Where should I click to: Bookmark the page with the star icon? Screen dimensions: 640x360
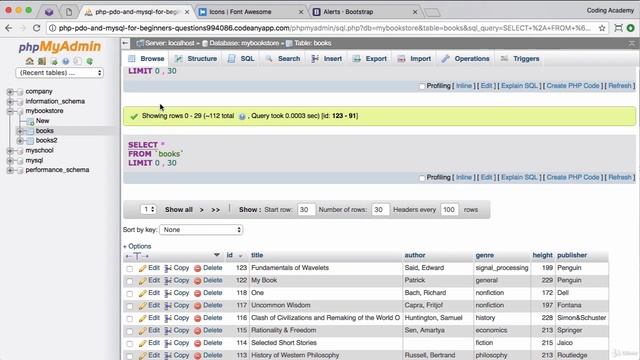pyautogui.click(x=602, y=28)
